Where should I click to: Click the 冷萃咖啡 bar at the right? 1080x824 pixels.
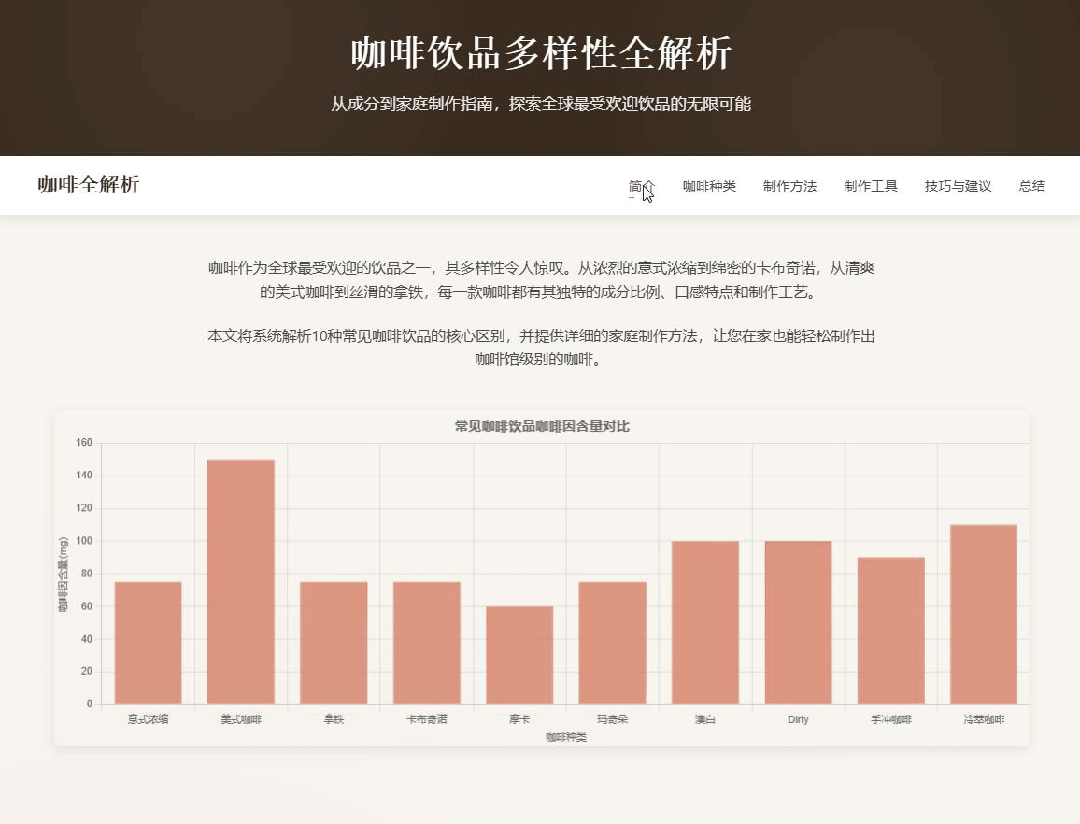coord(984,614)
